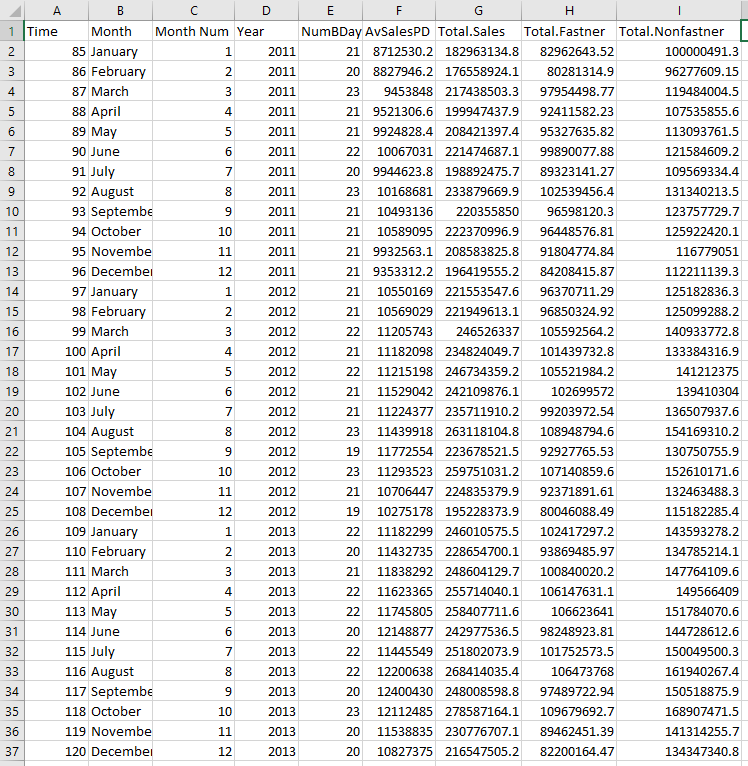Click AvSalesPD value 12400430
Screen dimensions: 748x766
pyautogui.click(x=399, y=691)
